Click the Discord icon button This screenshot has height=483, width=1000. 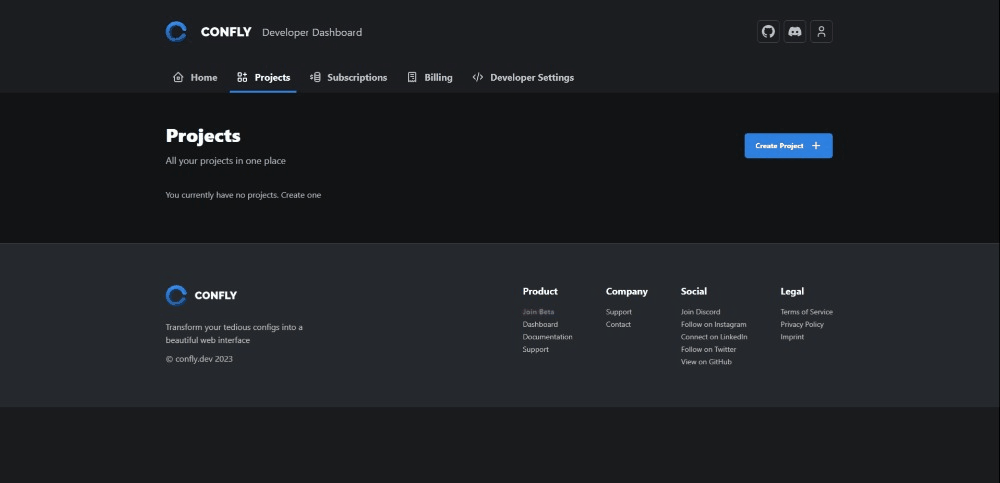[x=795, y=32]
